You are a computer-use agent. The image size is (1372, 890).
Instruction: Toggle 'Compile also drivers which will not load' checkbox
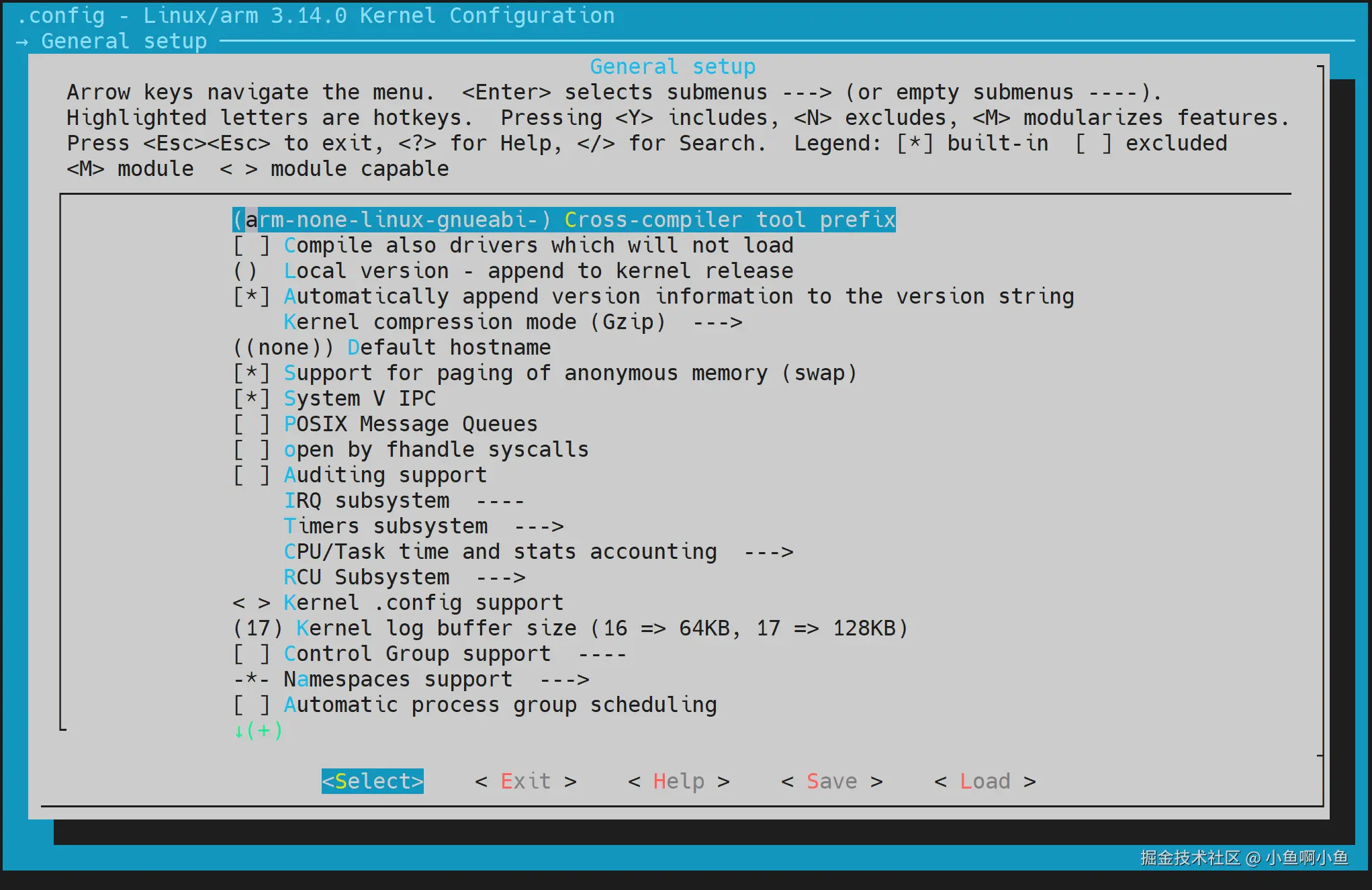[251, 245]
